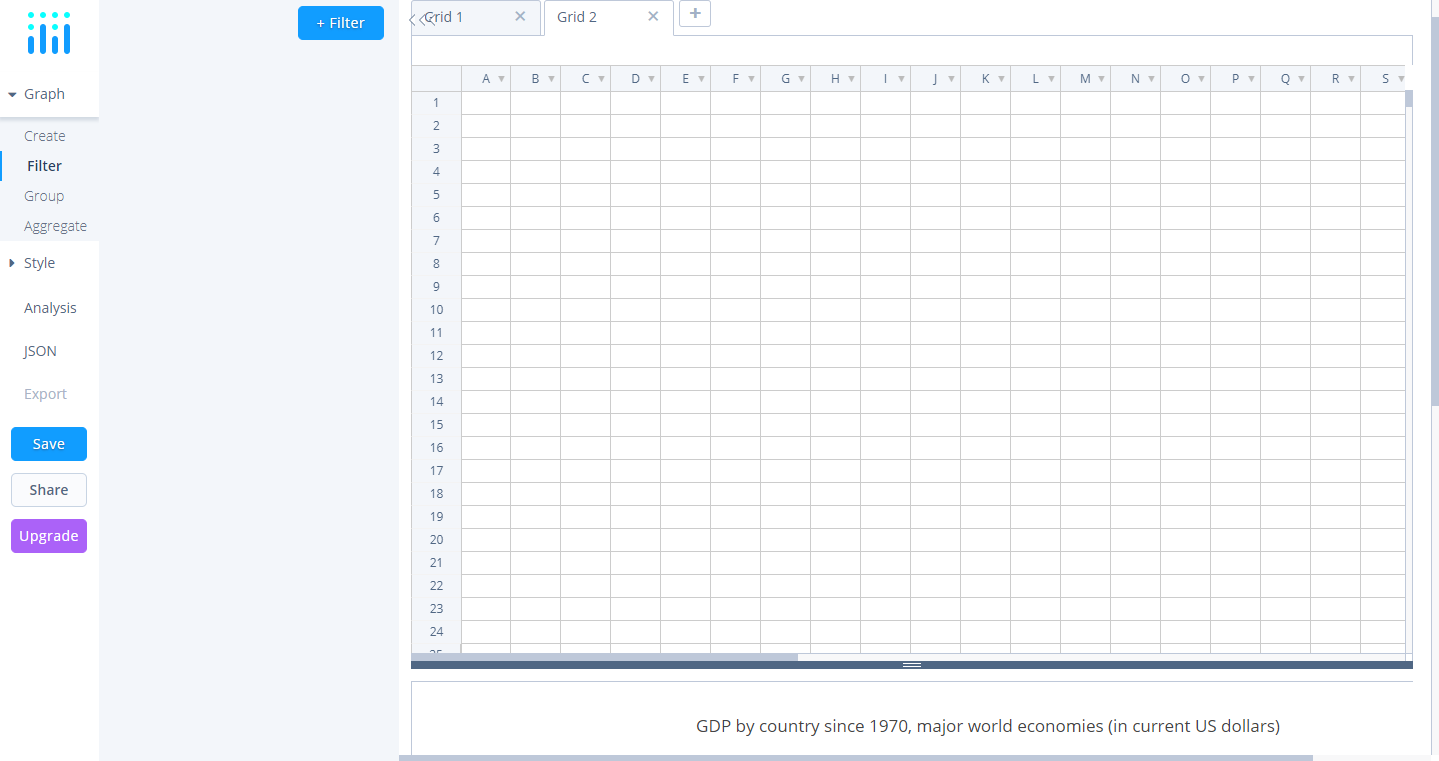Switch to the Grid 2 tab
1439x761 pixels.
click(609, 17)
